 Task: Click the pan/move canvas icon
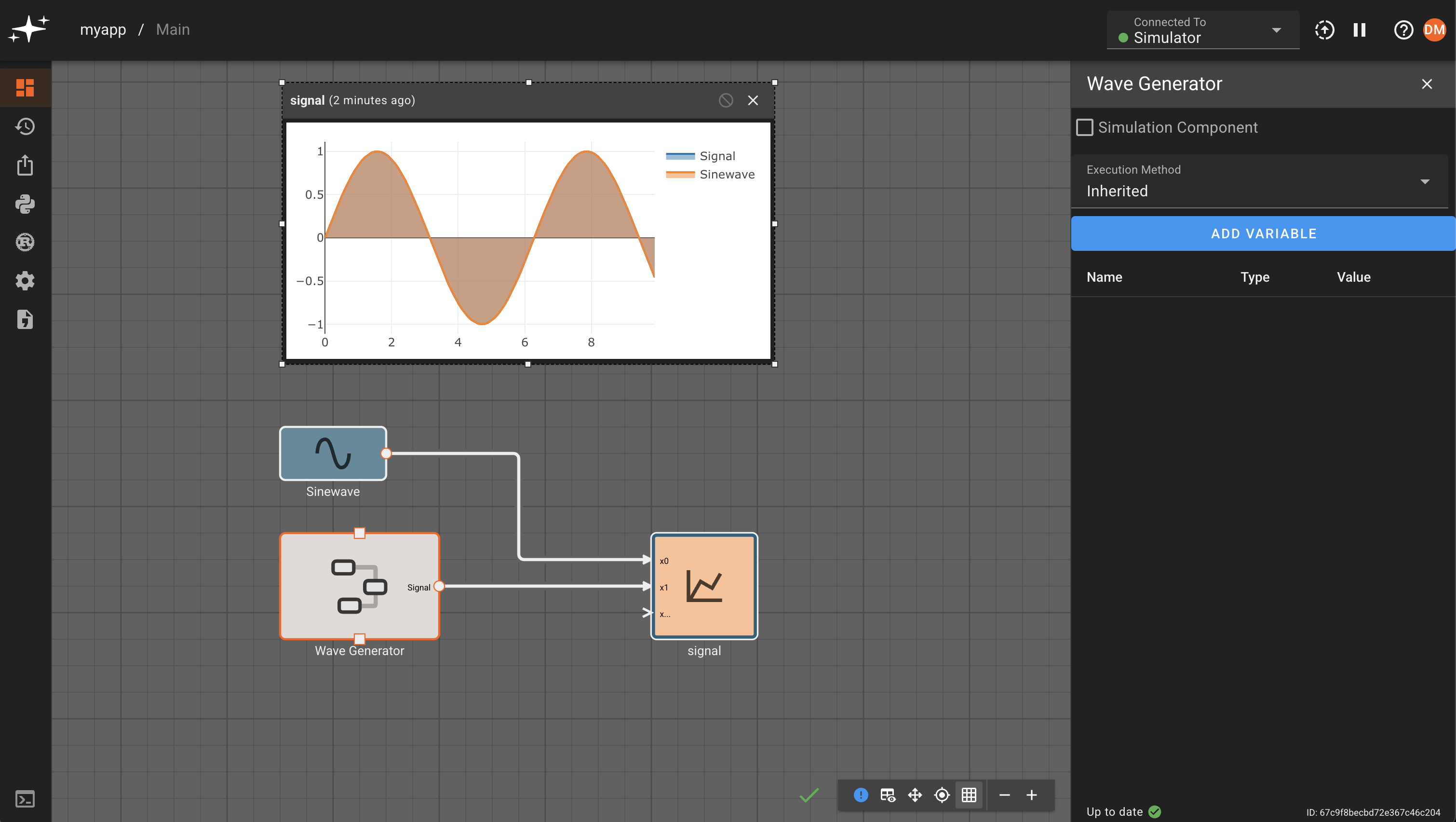(x=915, y=795)
